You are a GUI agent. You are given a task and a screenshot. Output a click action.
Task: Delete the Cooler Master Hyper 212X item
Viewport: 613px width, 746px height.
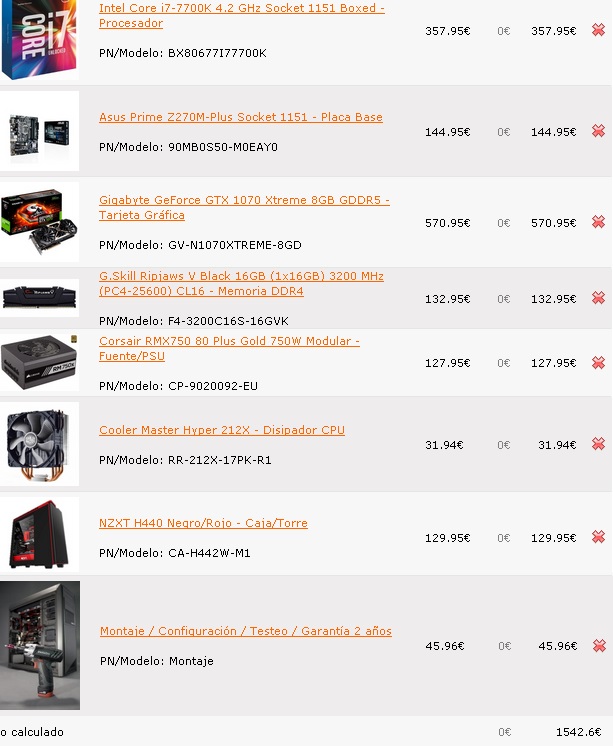pos(598,444)
